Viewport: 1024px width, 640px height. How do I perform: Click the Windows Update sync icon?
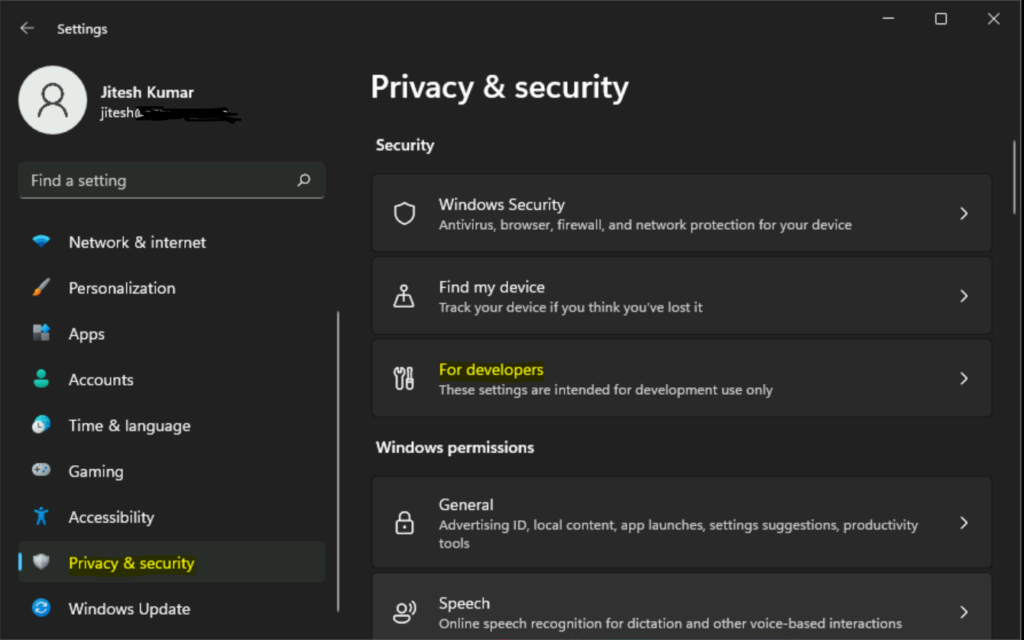point(41,609)
